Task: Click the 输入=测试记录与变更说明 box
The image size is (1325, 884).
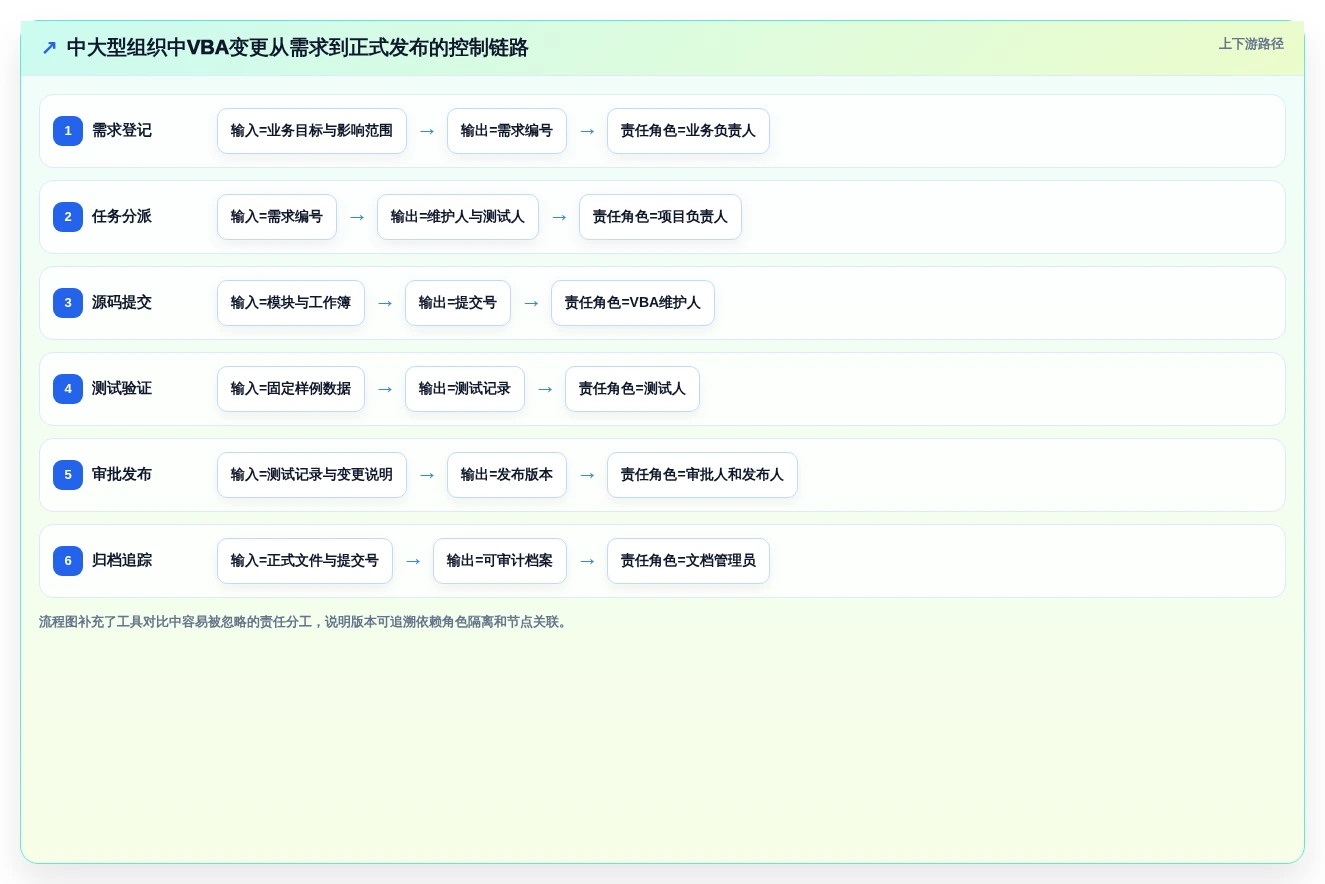Action: pyautogui.click(x=312, y=475)
